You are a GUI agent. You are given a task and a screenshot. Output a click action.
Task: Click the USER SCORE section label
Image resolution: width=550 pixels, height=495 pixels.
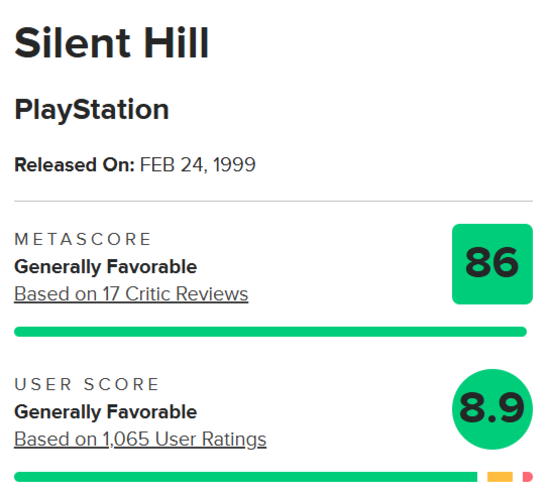(87, 384)
